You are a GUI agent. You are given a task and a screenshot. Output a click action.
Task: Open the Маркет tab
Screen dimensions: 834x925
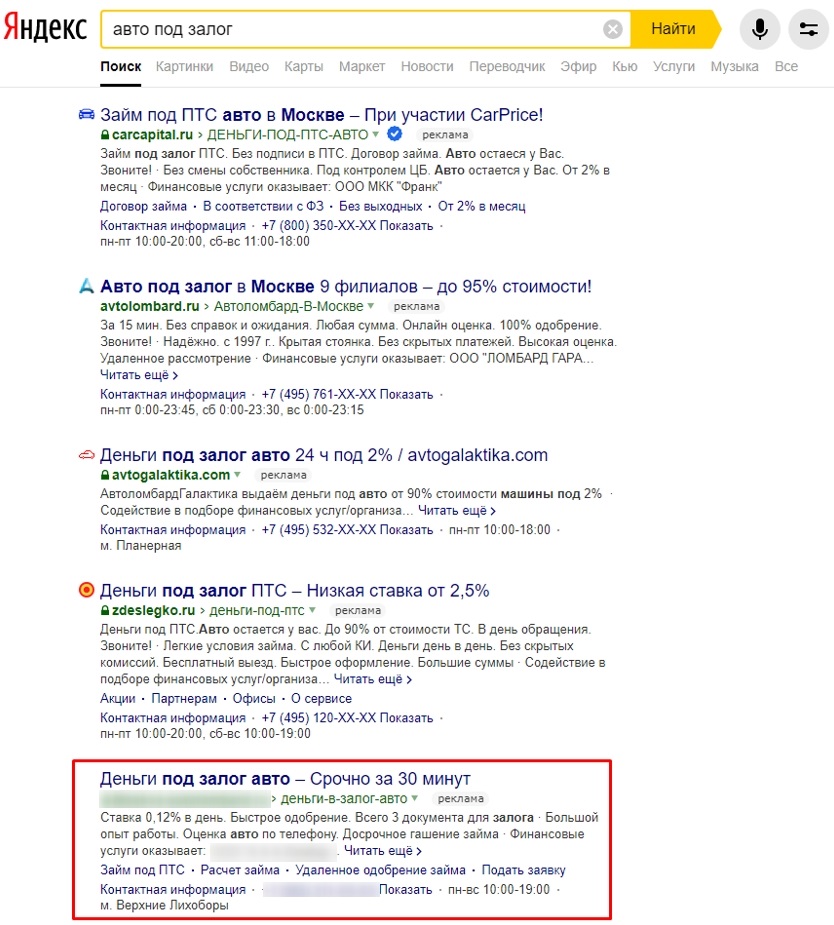point(362,67)
